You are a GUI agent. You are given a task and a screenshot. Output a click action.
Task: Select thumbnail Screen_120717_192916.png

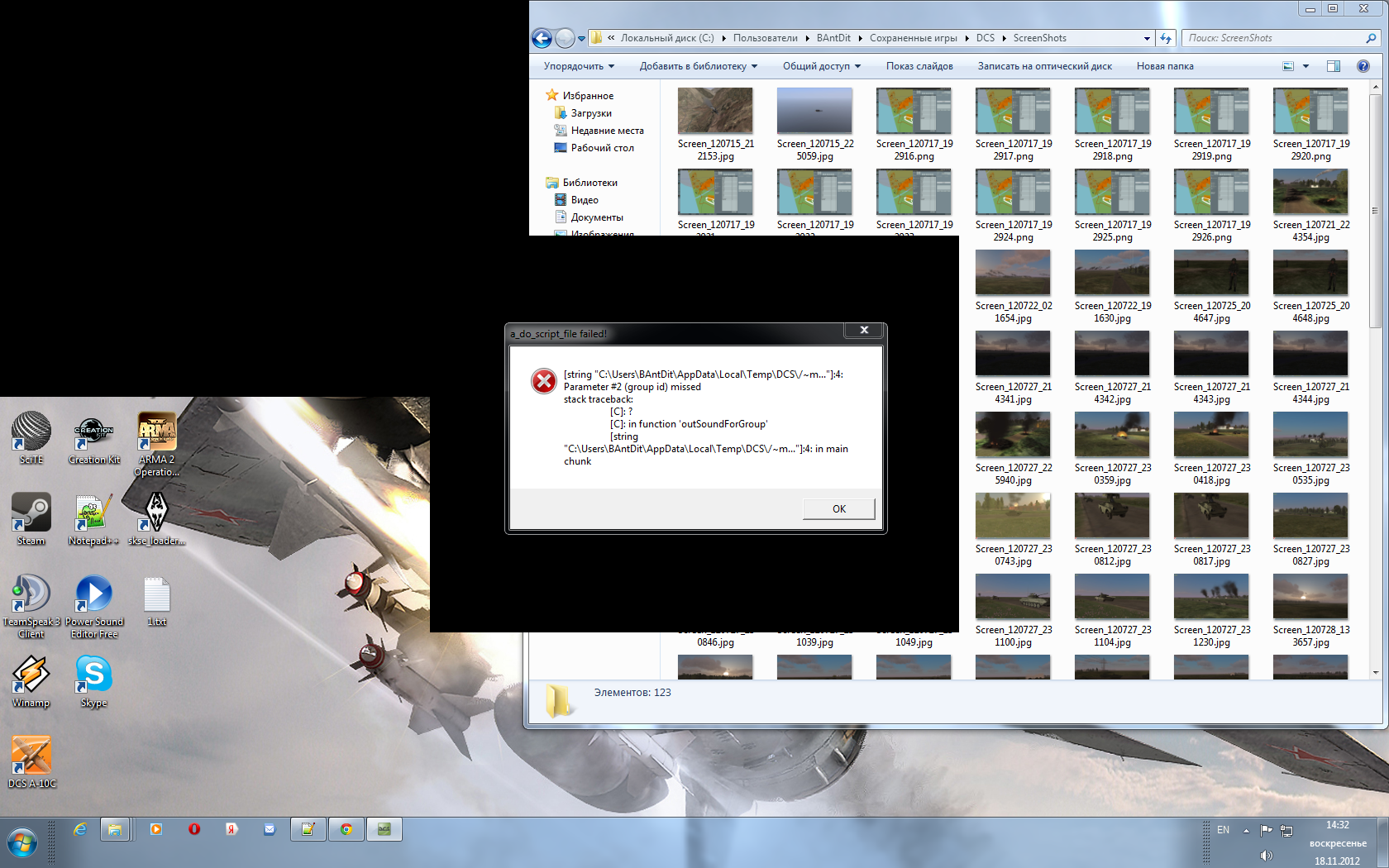914,125
